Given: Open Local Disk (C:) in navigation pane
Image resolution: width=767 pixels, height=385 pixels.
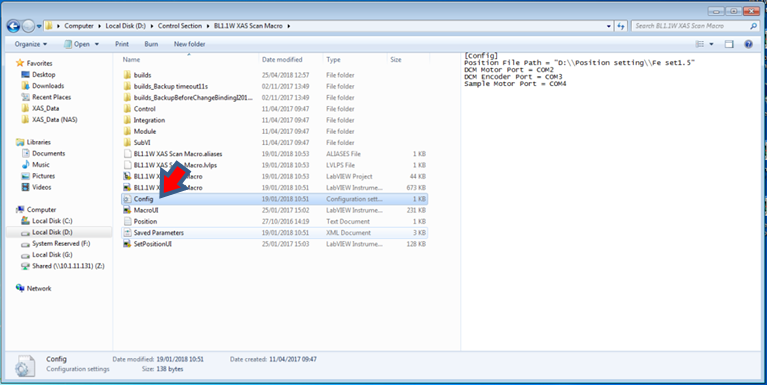Looking at the screenshot, I should (52, 221).
